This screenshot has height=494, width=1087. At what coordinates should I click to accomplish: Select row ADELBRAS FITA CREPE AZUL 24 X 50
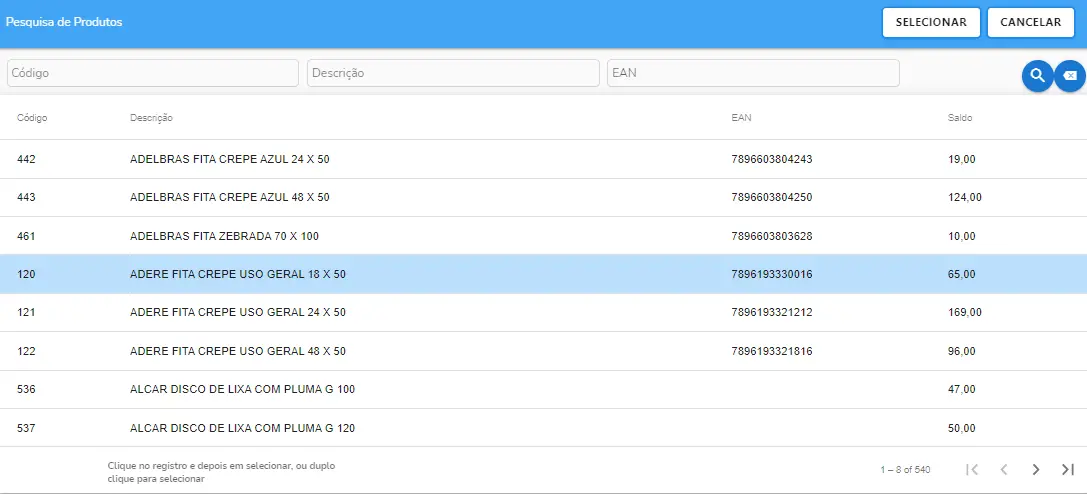click(544, 159)
